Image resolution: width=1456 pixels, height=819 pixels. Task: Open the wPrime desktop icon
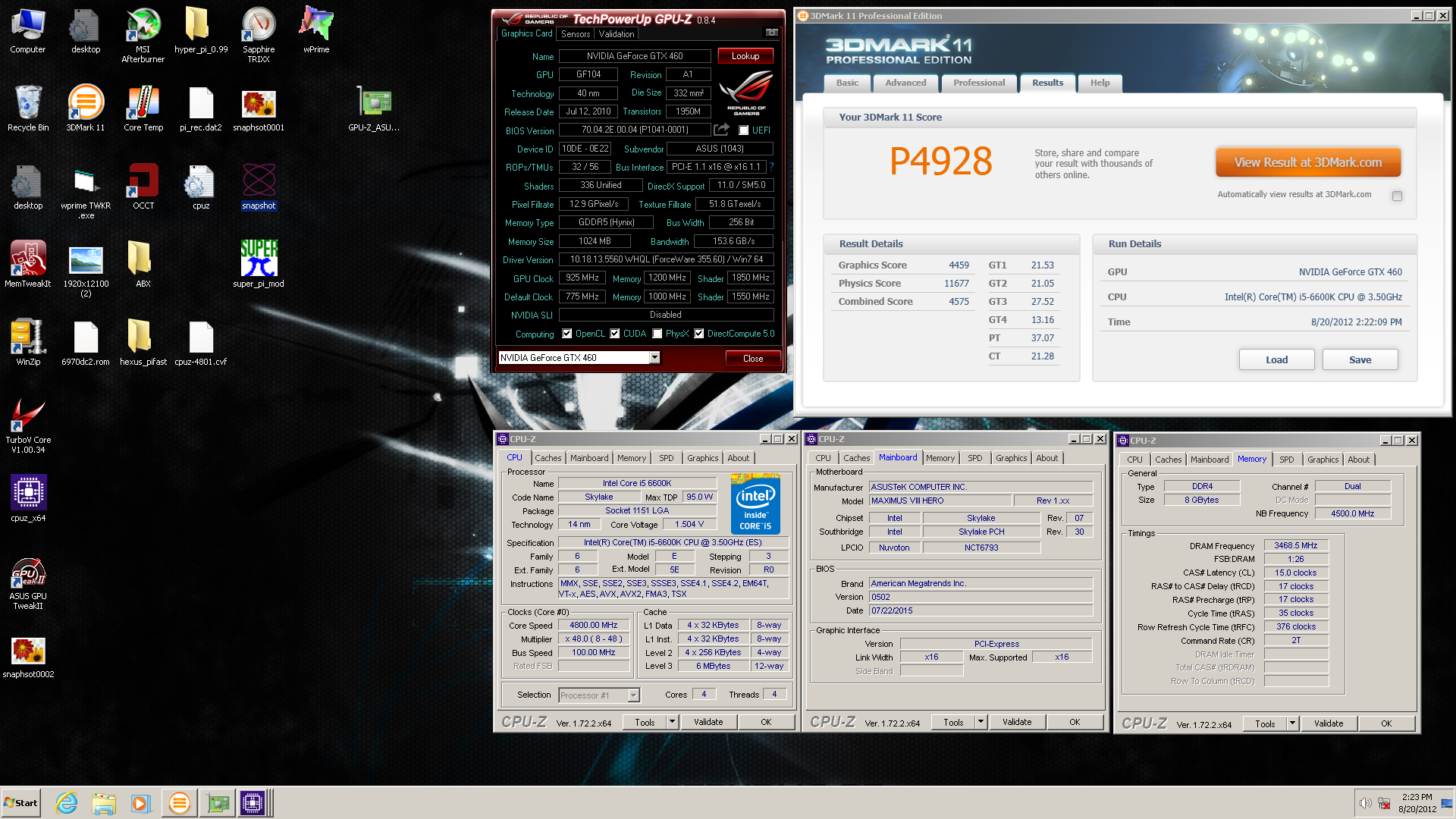[x=316, y=30]
